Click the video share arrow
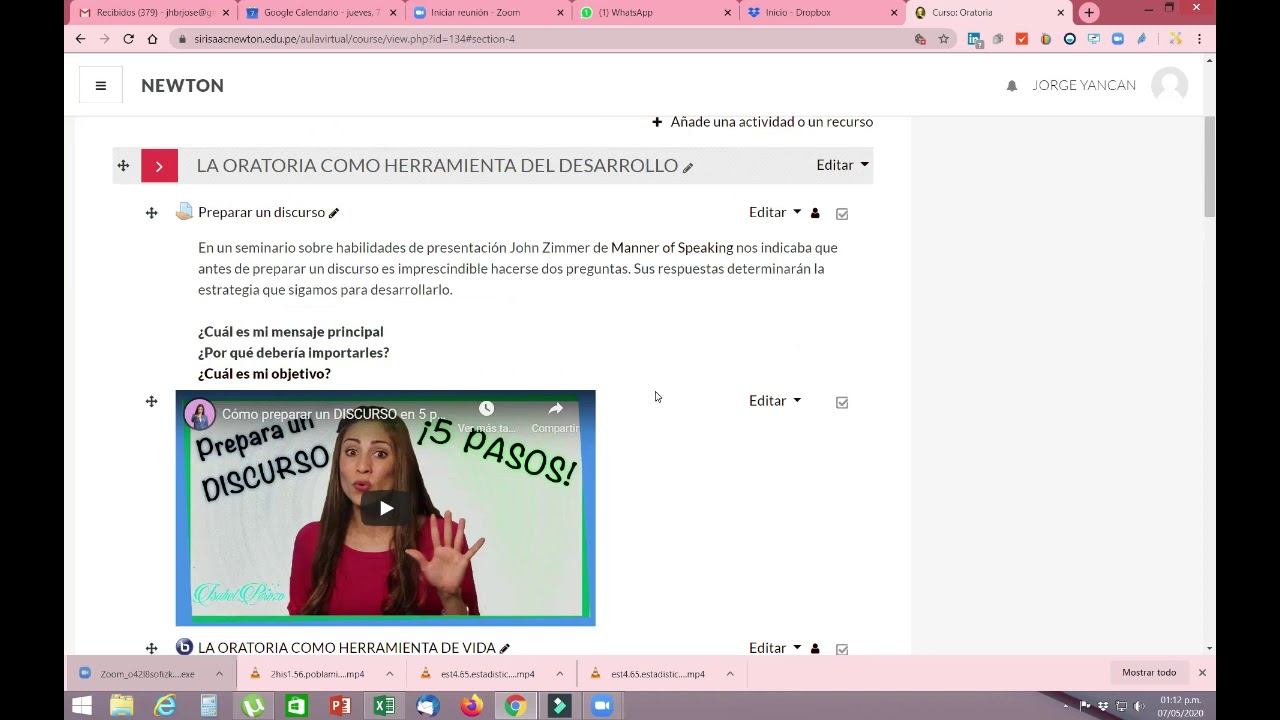 pos(555,409)
